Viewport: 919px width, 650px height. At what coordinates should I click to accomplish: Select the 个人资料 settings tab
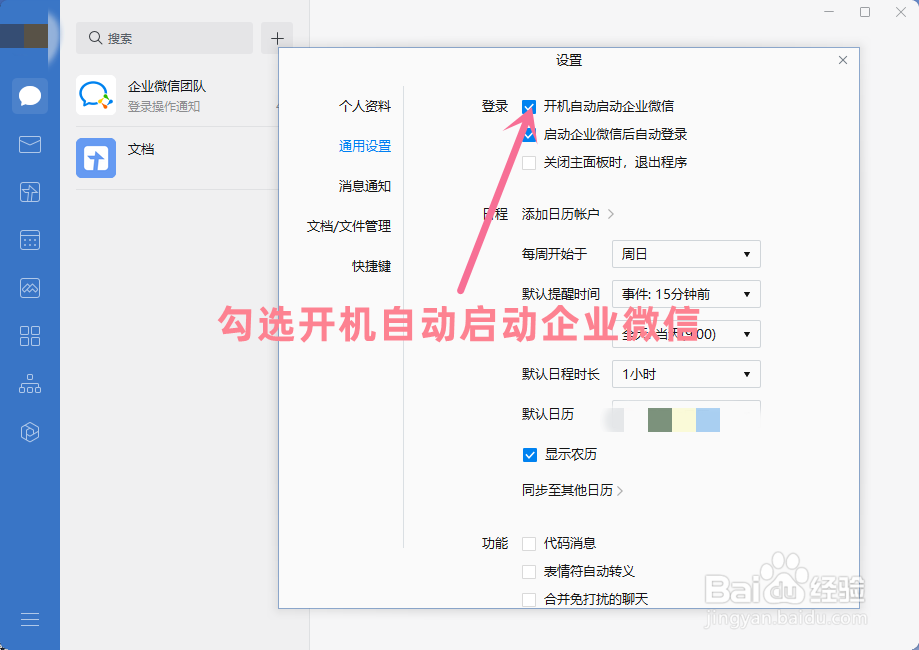[x=365, y=106]
